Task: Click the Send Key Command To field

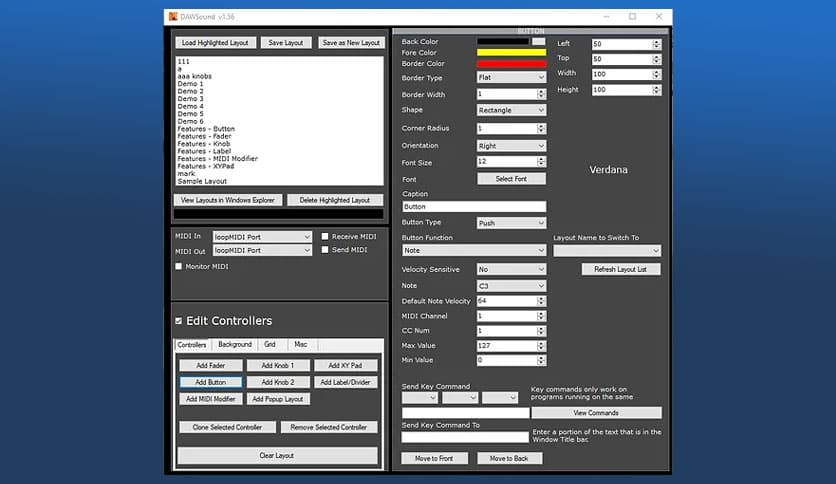Action: tap(465, 437)
